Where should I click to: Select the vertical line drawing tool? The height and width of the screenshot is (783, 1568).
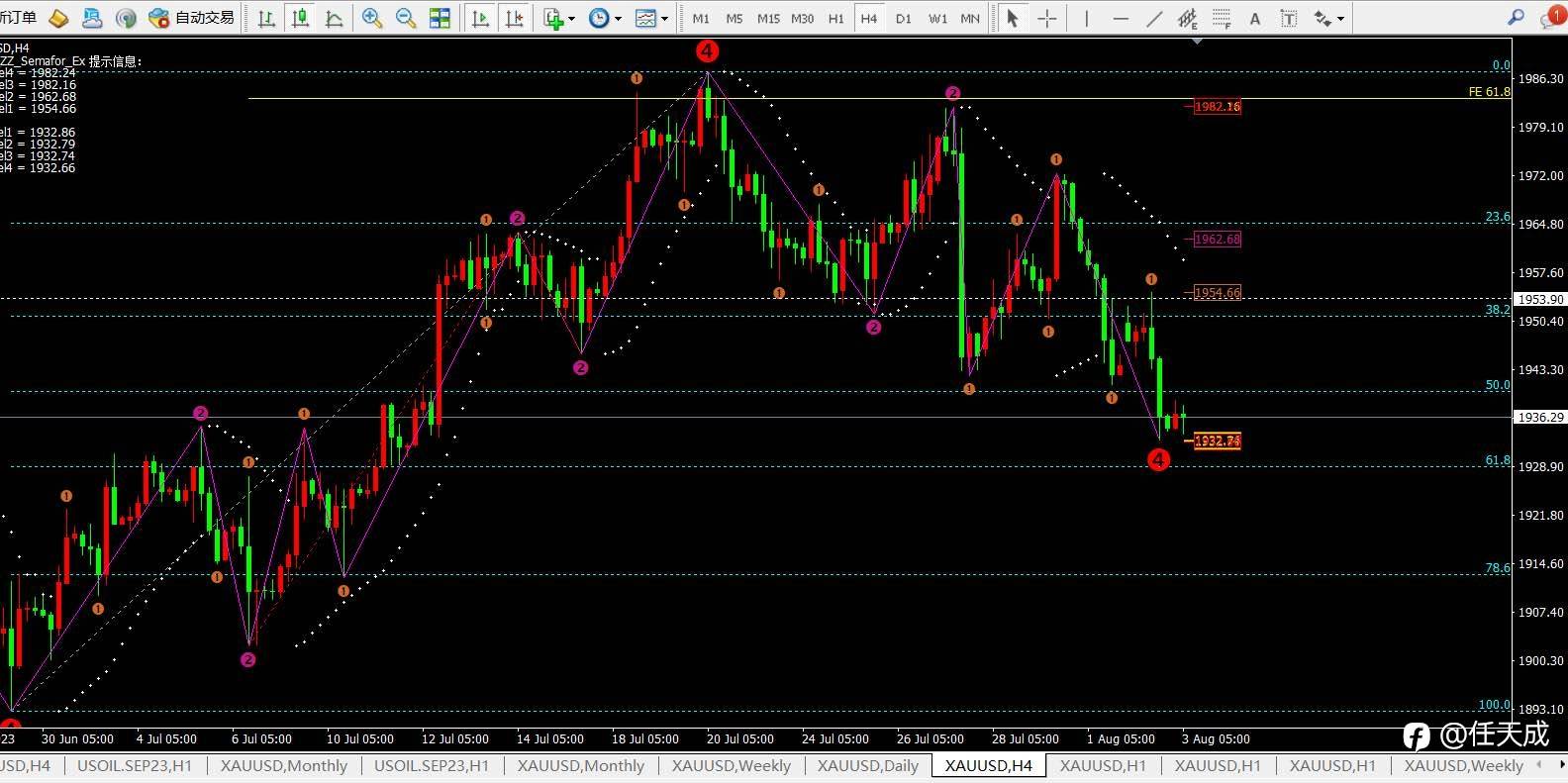[x=1087, y=18]
